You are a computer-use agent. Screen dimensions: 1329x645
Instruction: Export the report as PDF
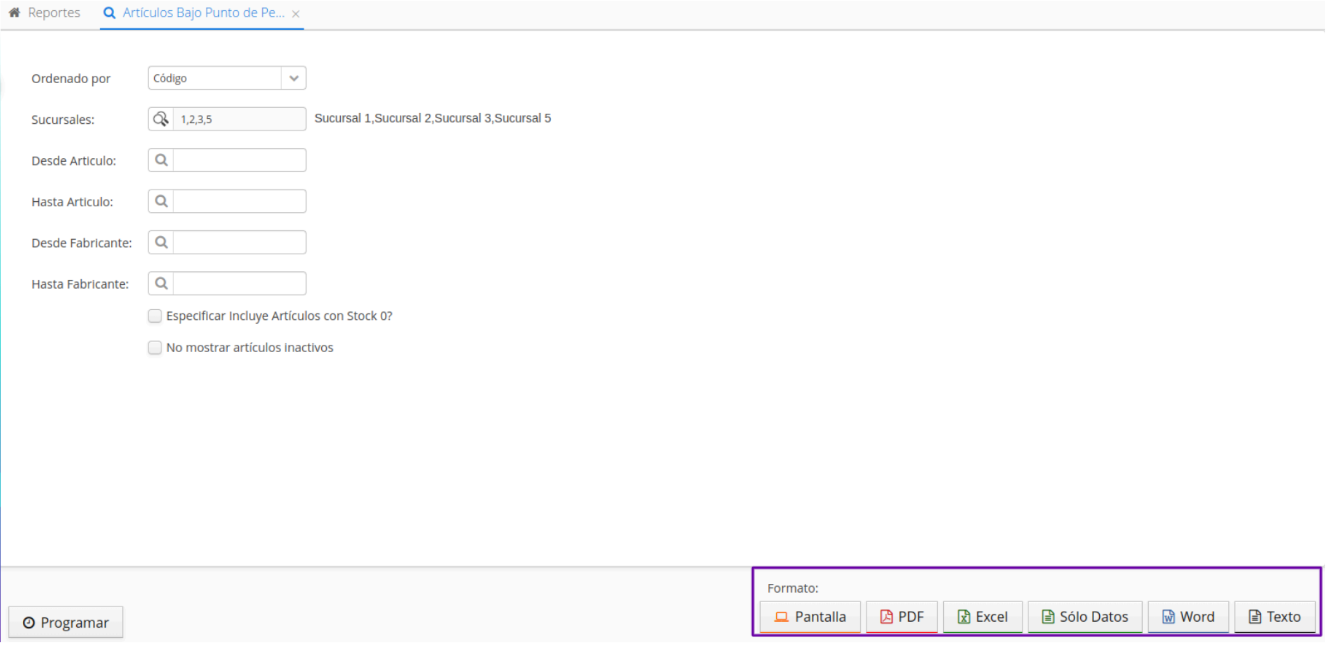902,617
